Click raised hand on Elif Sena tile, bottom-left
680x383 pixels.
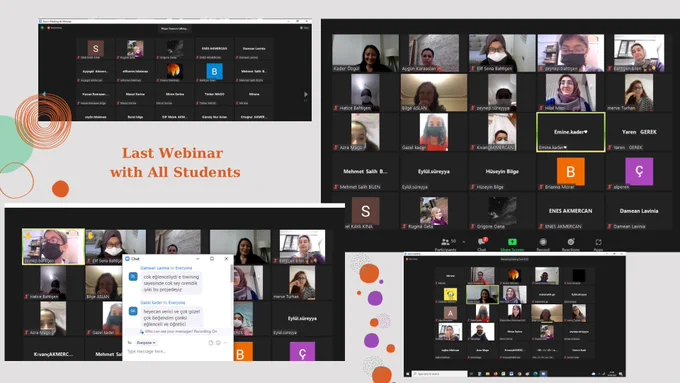tap(91, 236)
